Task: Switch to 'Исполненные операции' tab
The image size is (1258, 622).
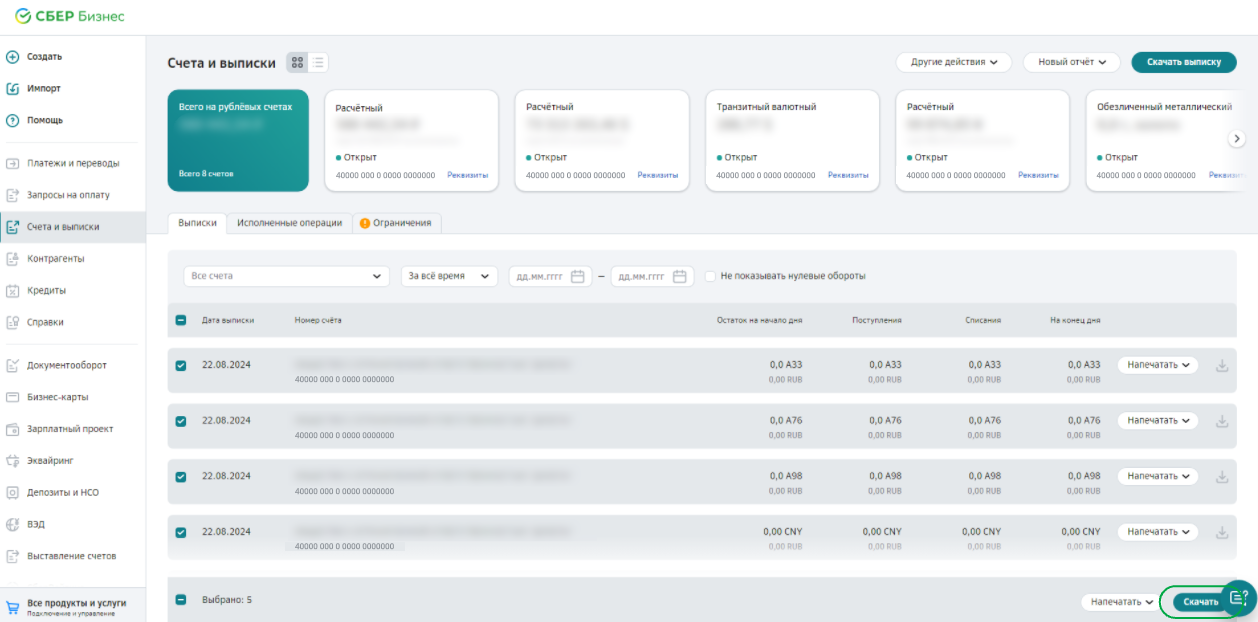Action: (289, 223)
